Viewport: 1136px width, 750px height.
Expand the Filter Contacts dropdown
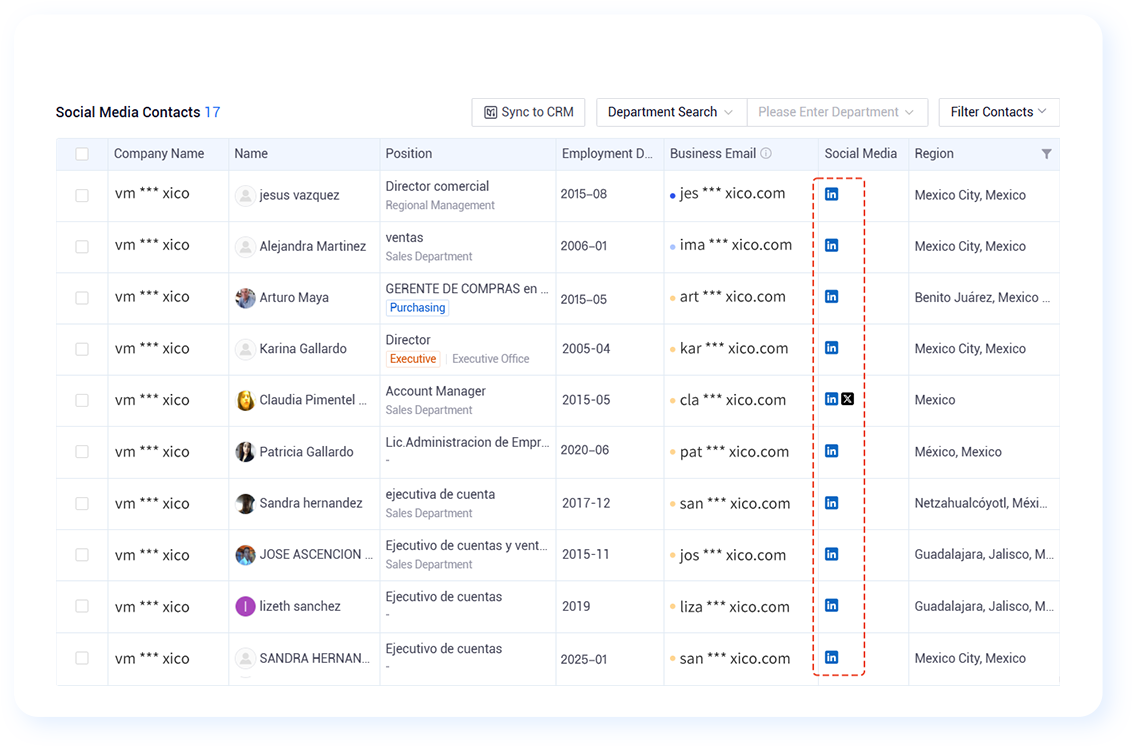coord(999,112)
